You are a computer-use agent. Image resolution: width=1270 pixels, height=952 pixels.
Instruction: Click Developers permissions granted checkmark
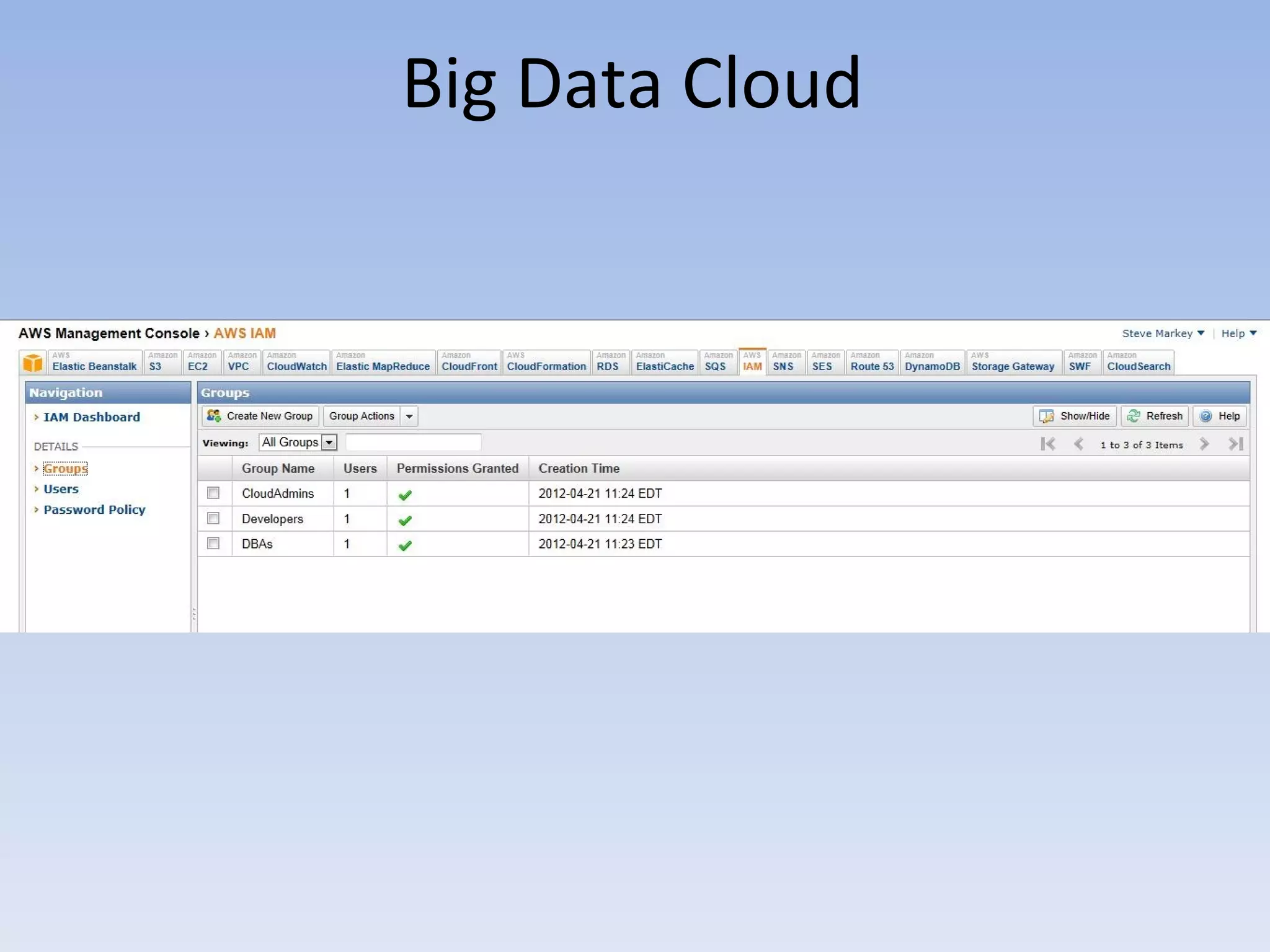(x=405, y=520)
